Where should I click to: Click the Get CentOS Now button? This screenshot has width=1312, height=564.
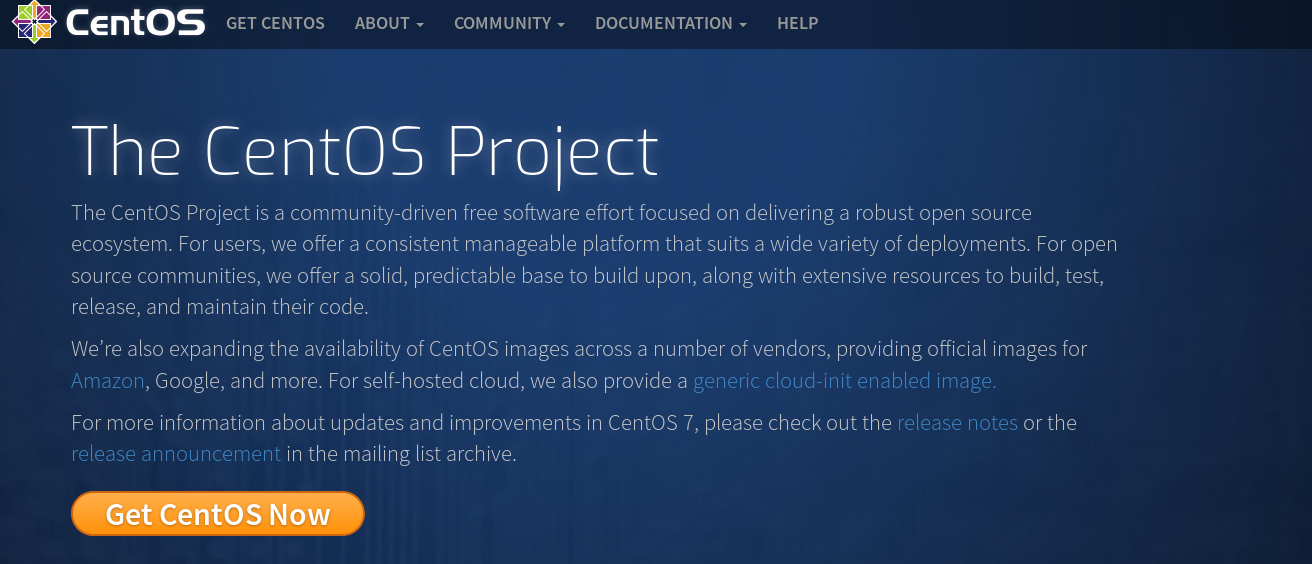click(218, 514)
